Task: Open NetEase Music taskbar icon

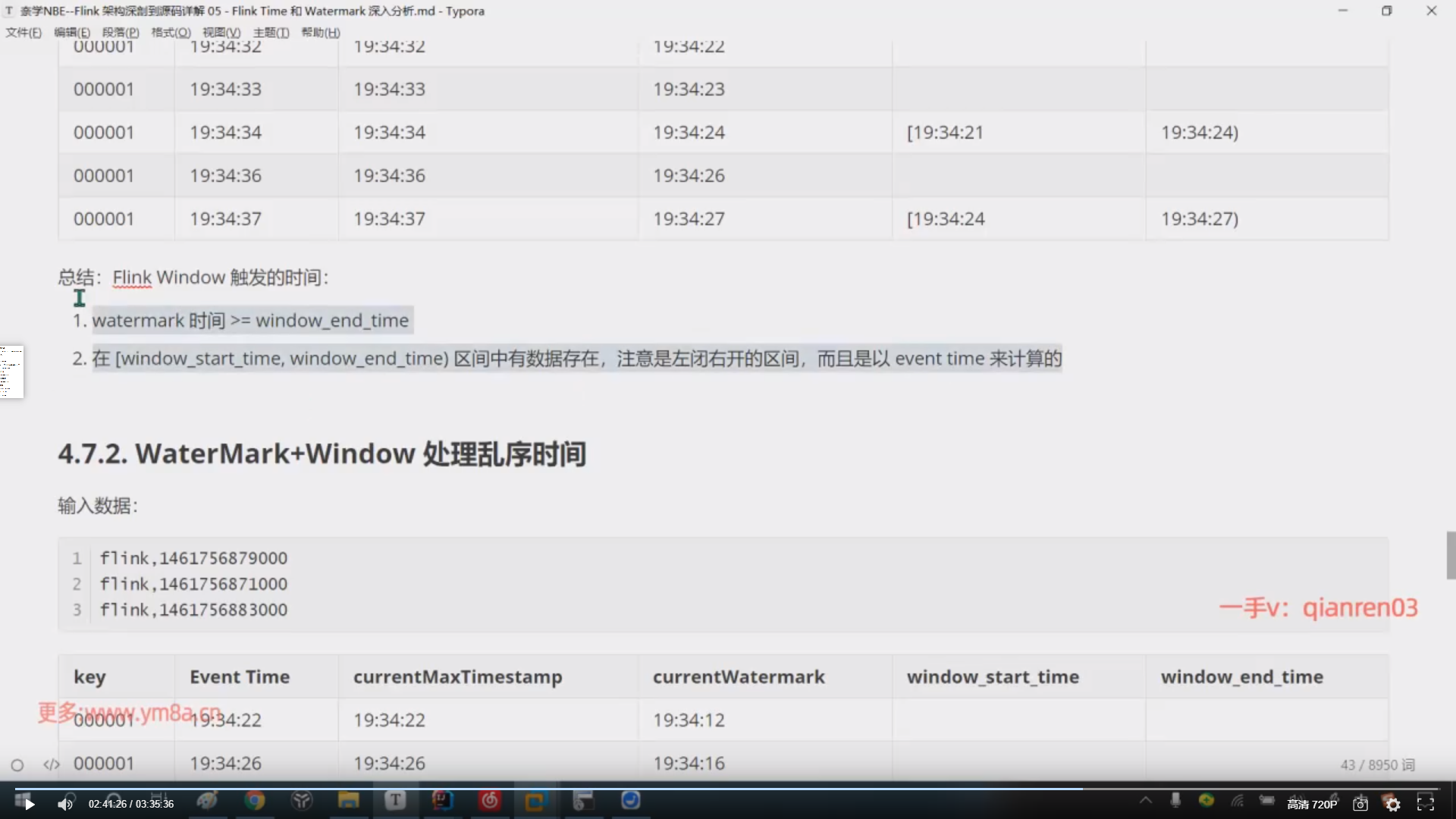Action: point(490,801)
